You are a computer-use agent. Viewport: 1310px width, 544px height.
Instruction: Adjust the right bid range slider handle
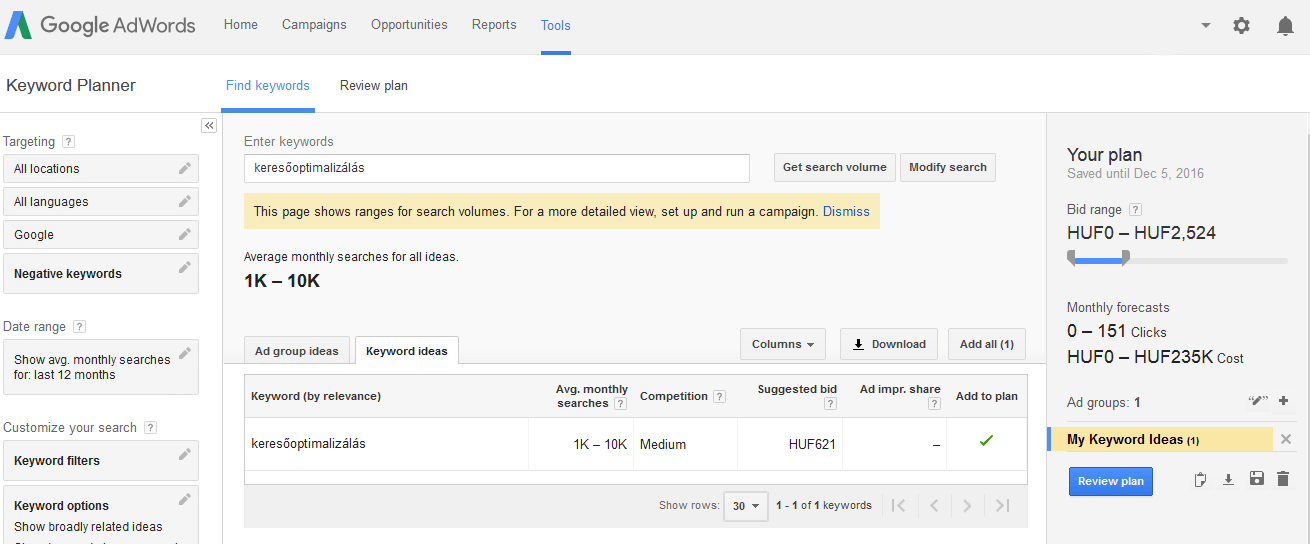(x=1125, y=258)
